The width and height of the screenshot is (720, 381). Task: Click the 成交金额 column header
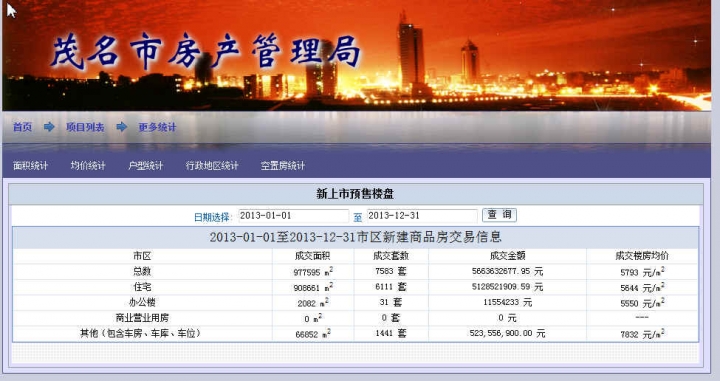[x=507, y=256]
